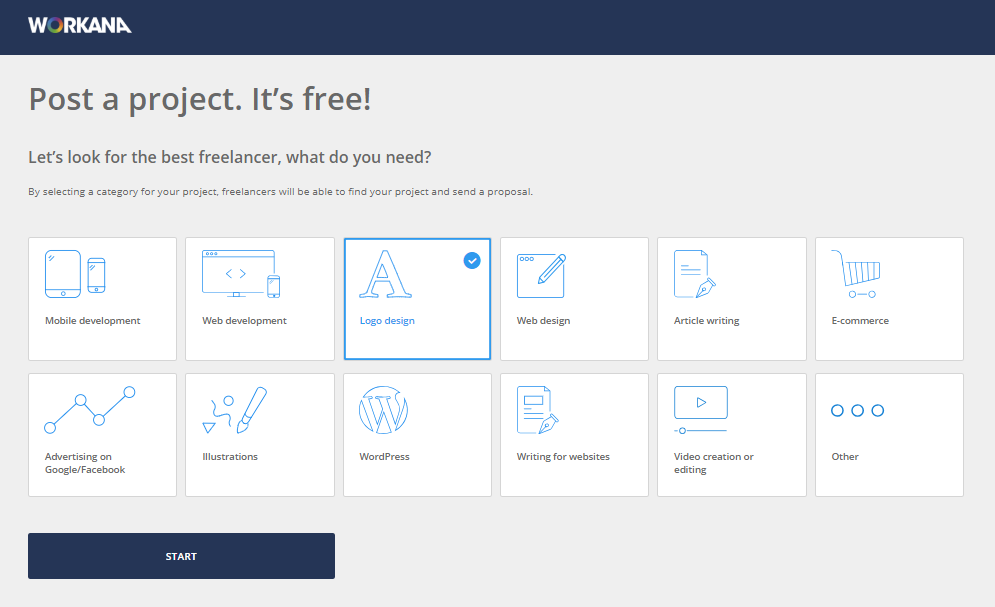Choose the Web development monitor icon
Viewport: 995px width, 607px height.
236,273
